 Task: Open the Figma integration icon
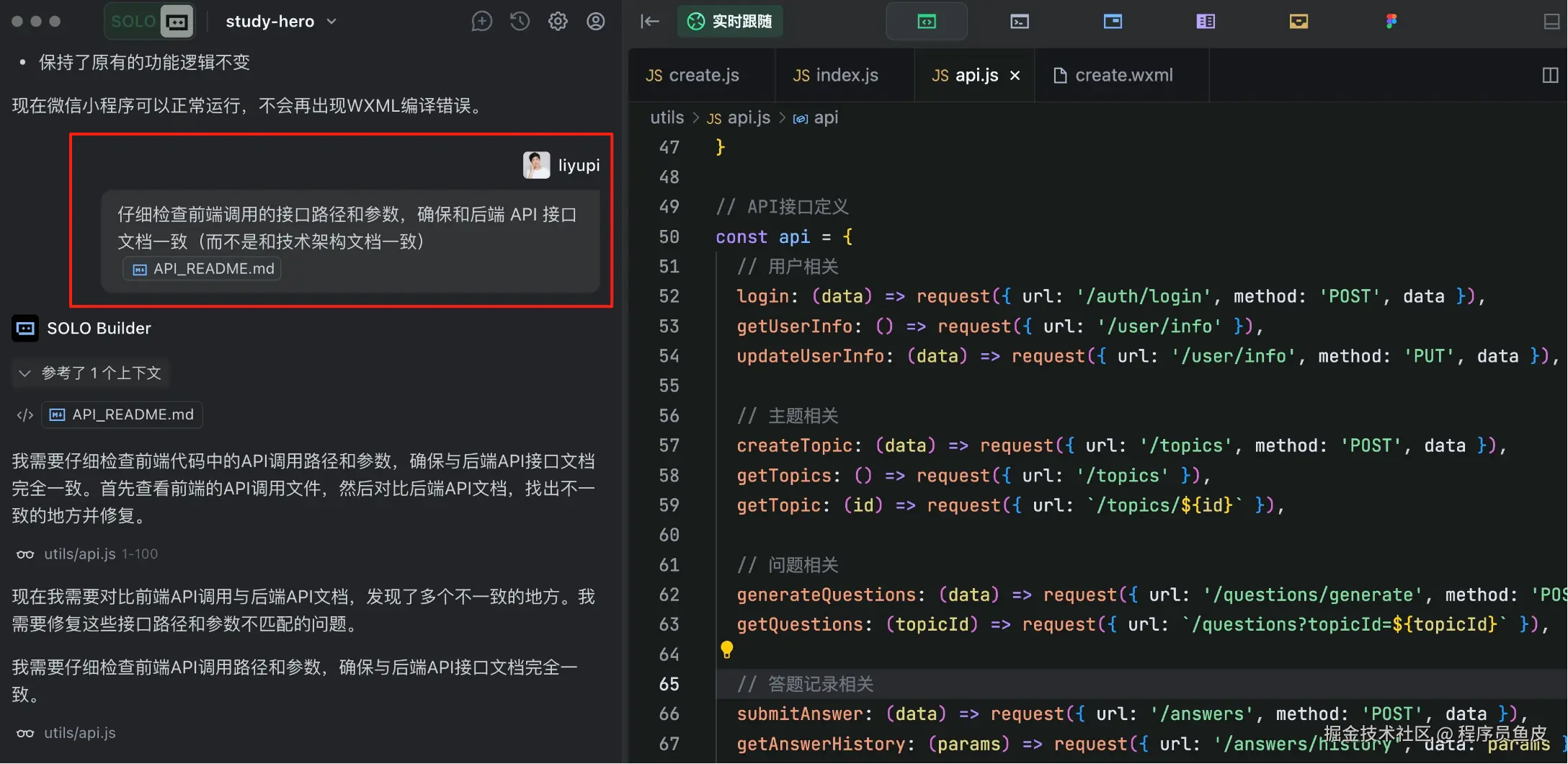(1391, 22)
